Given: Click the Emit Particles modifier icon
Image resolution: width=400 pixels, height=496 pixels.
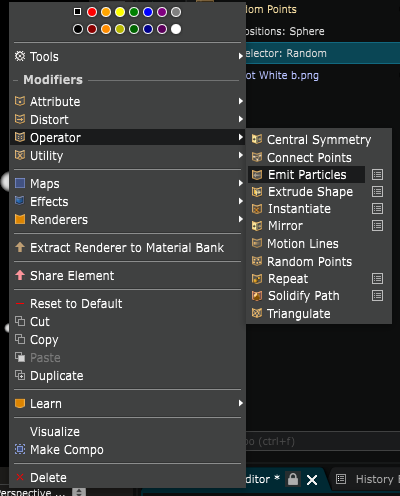Looking at the screenshot, I should pyautogui.click(x=257, y=175).
